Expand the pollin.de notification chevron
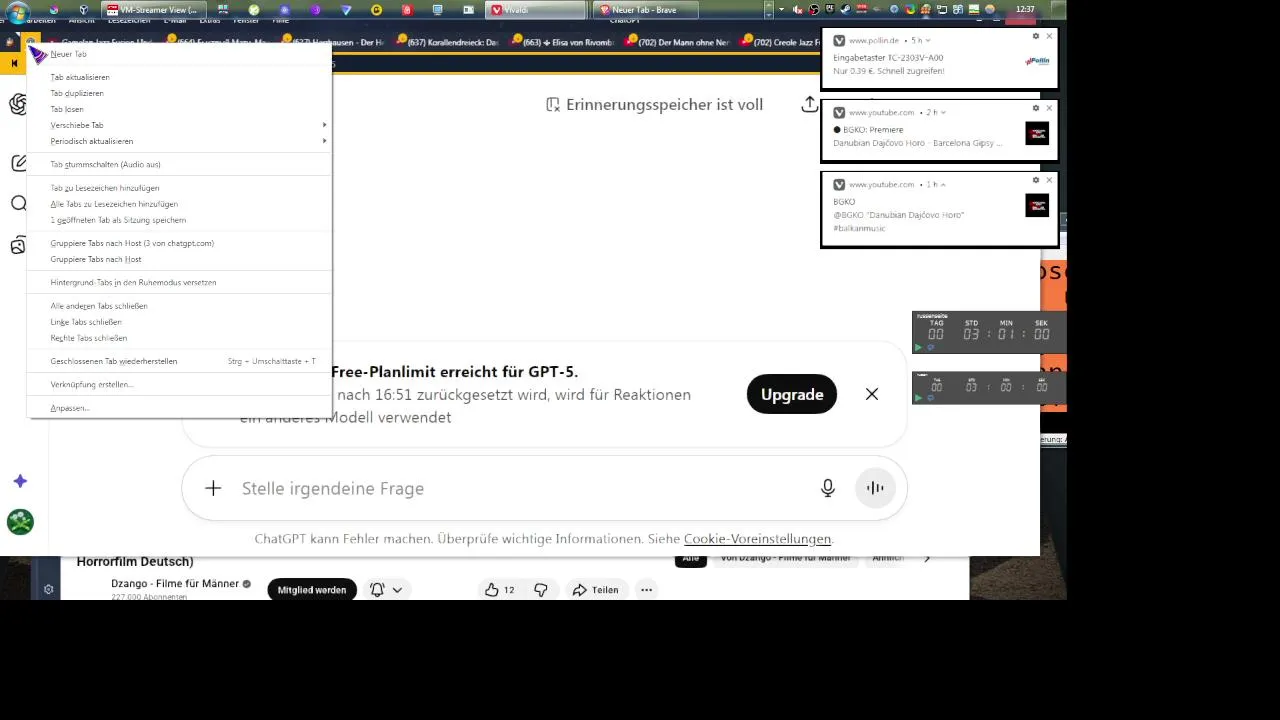Screen dimensions: 1280x720 coord(928,41)
